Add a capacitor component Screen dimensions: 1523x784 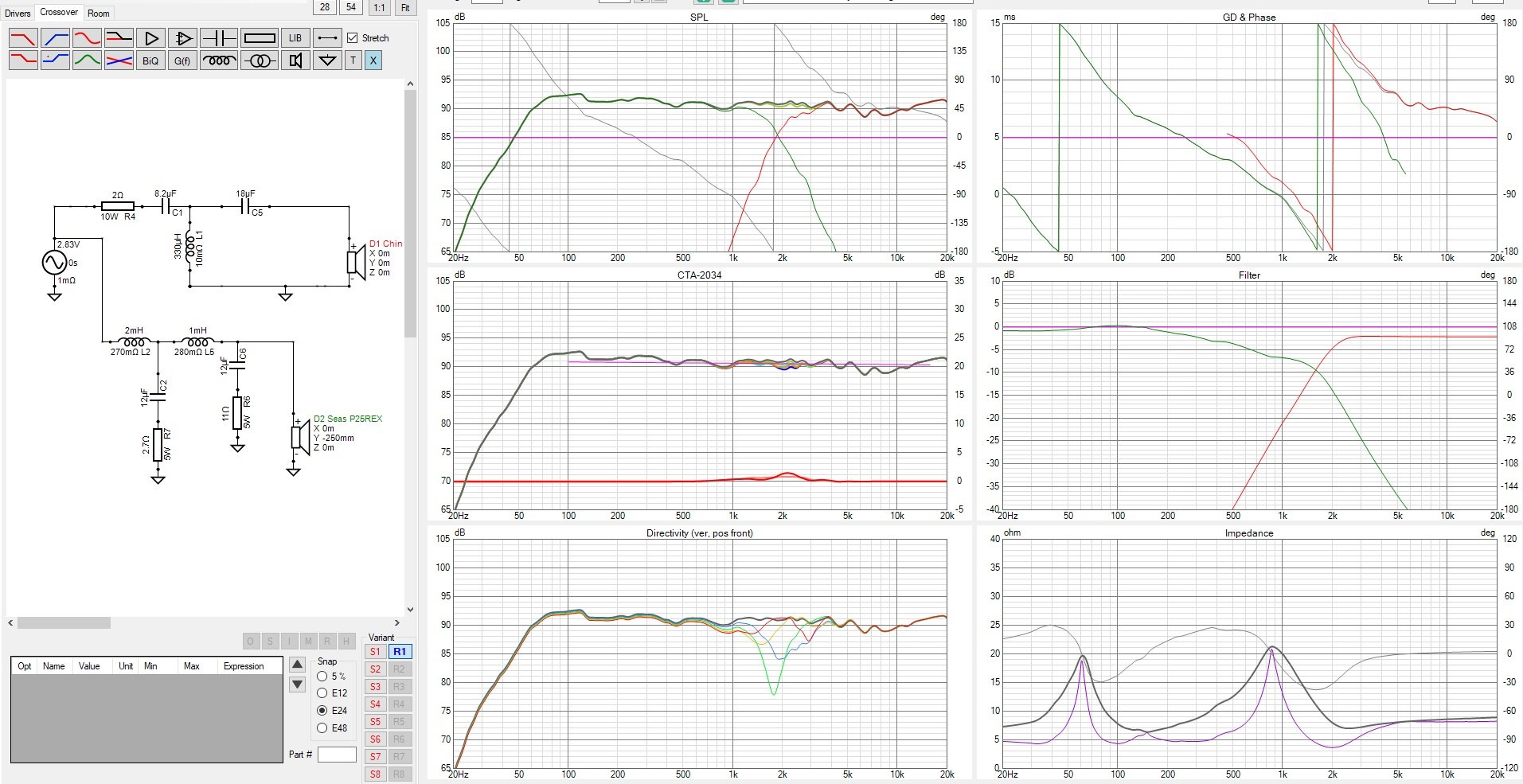[x=218, y=37]
